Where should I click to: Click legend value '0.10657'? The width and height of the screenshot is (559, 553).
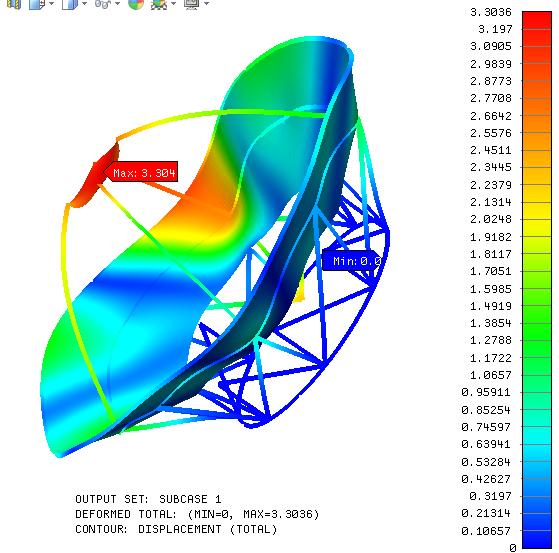(x=486, y=531)
